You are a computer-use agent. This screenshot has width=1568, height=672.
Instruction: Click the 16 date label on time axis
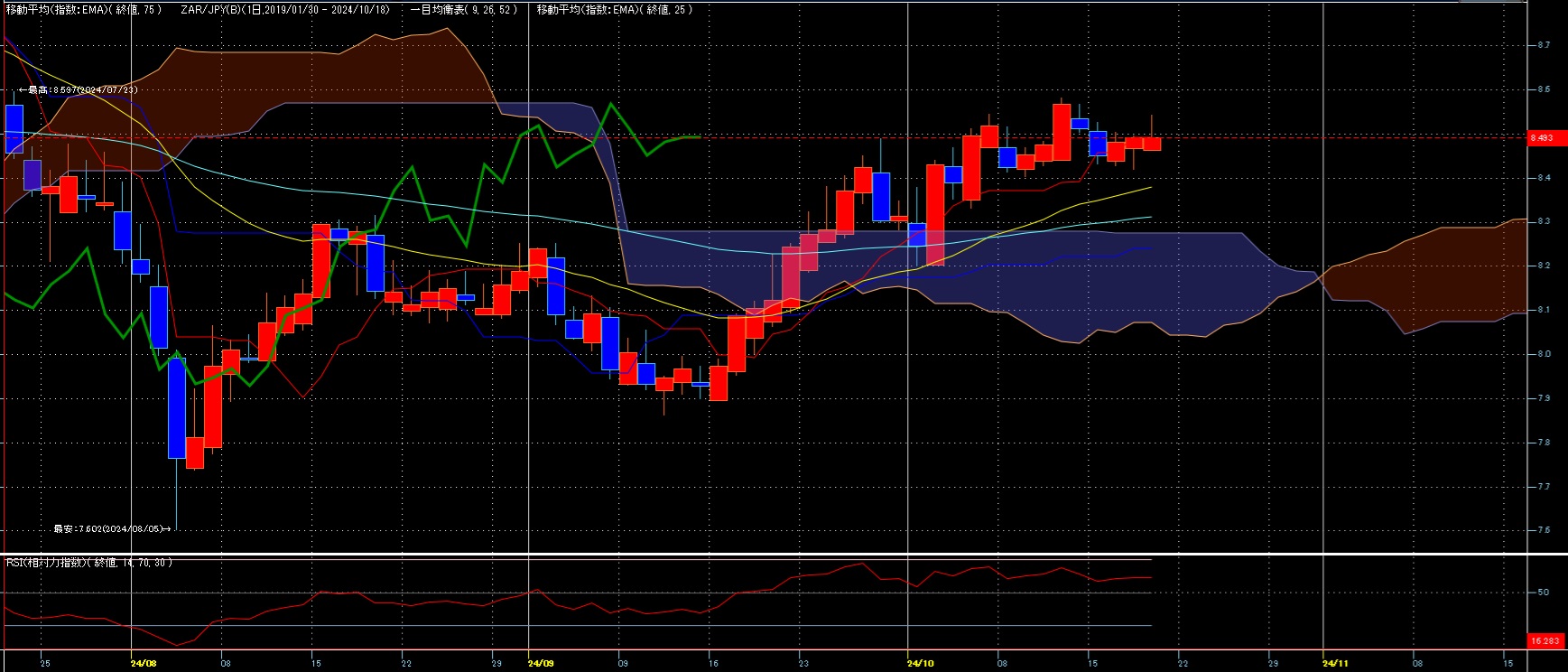(x=713, y=663)
